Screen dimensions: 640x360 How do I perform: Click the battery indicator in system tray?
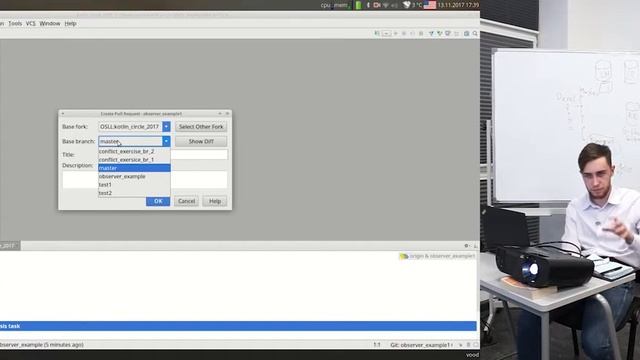358,5
